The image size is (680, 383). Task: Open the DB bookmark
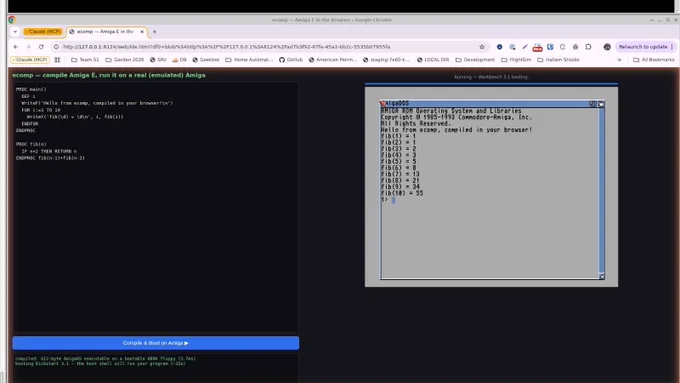(x=180, y=60)
